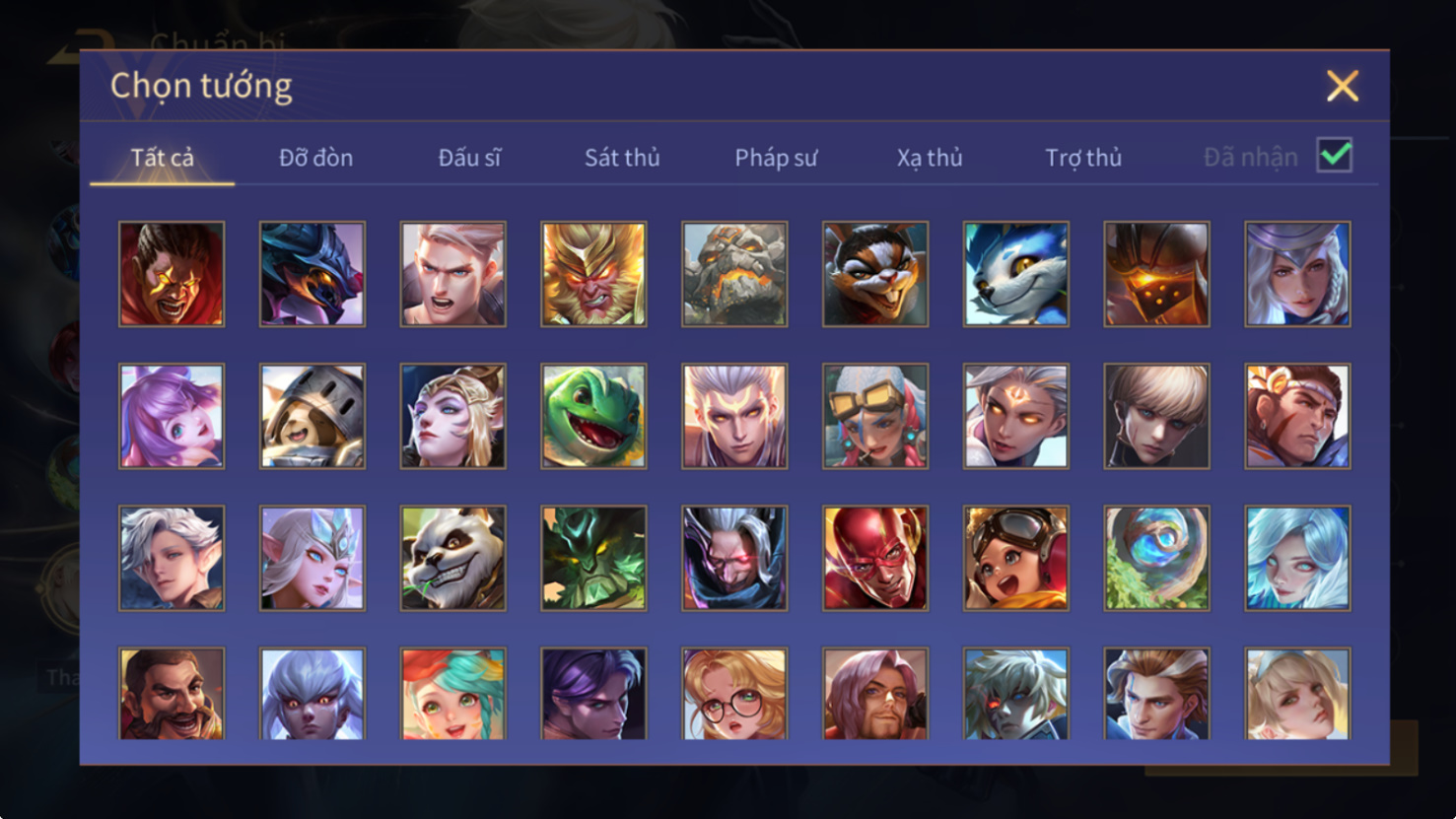Open the Trợ thủ tab
1456x819 pixels.
pyautogui.click(x=1083, y=158)
